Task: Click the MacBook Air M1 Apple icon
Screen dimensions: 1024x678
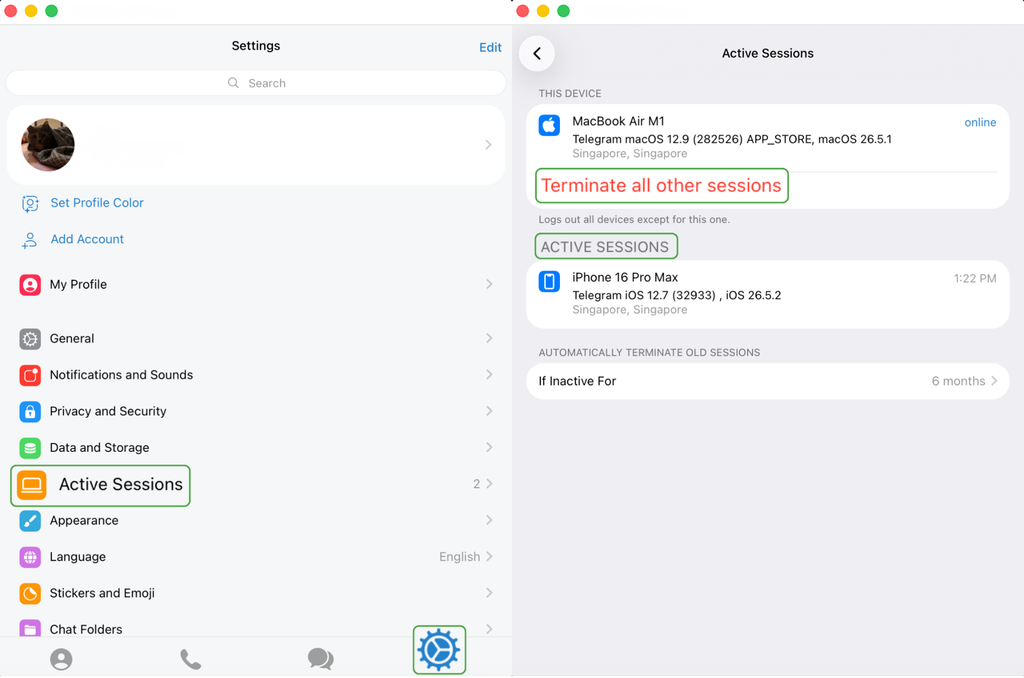Action: [x=549, y=125]
